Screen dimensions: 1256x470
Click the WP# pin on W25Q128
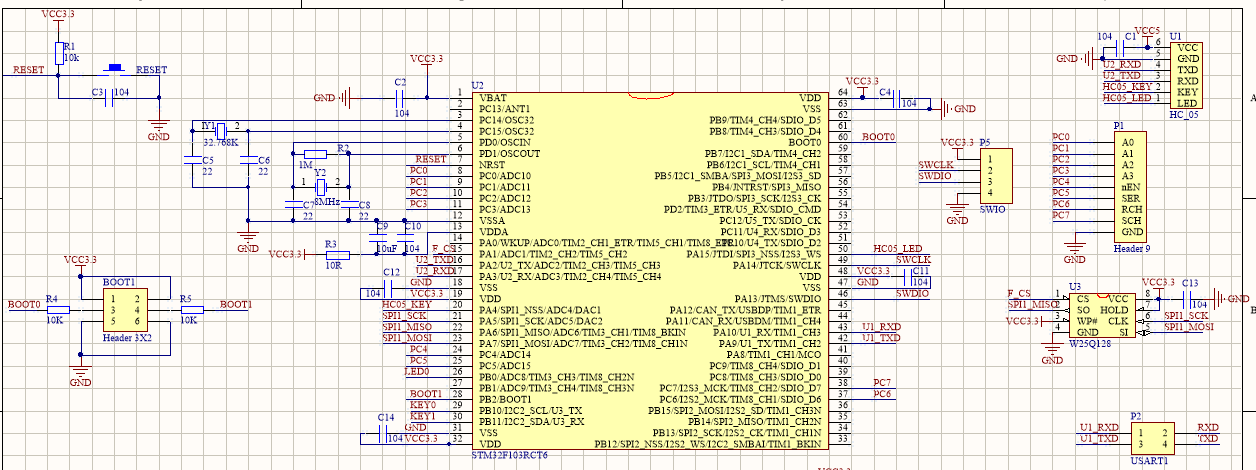click(x=1085, y=320)
